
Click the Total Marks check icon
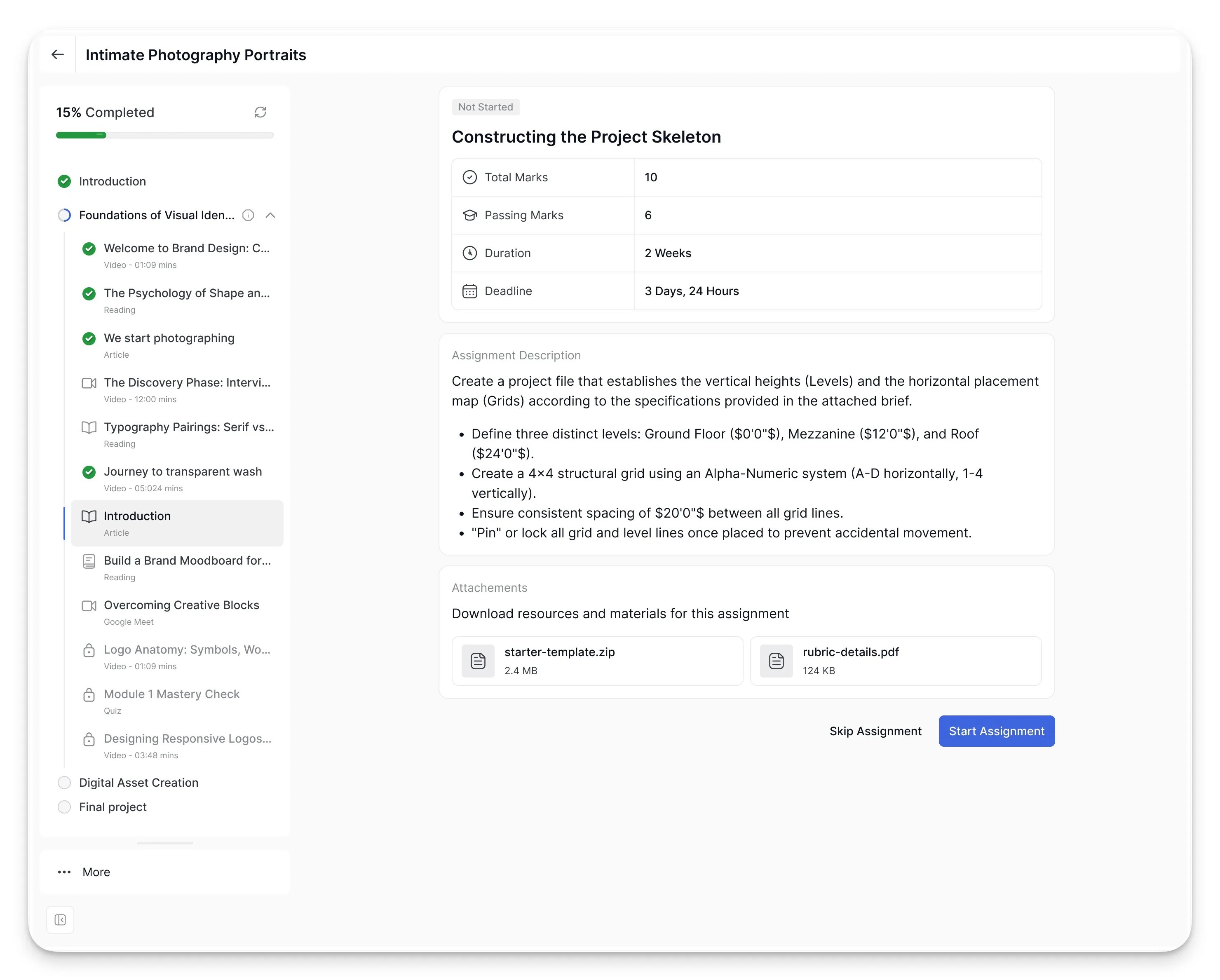(x=470, y=177)
